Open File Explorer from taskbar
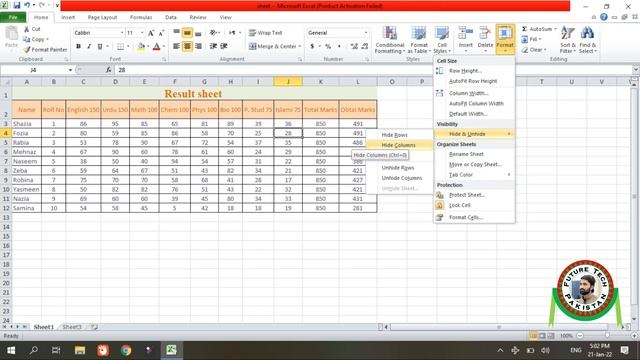640x360 pixels. (x=80, y=350)
